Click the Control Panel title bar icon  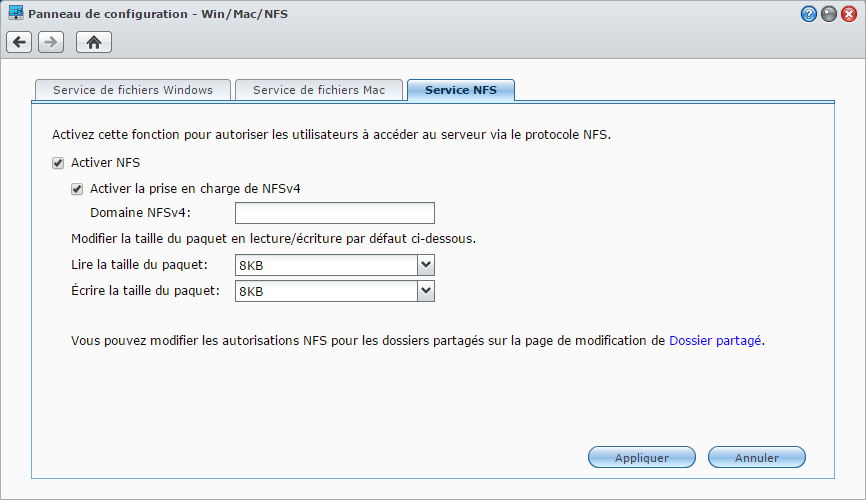click(15, 14)
